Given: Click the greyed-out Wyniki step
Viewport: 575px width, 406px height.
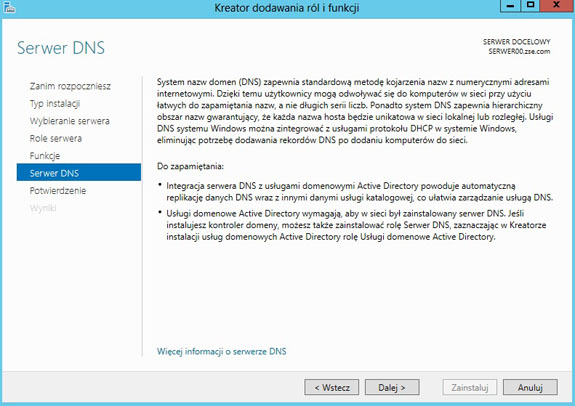Looking at the screenshot, I should click(43, 208).
